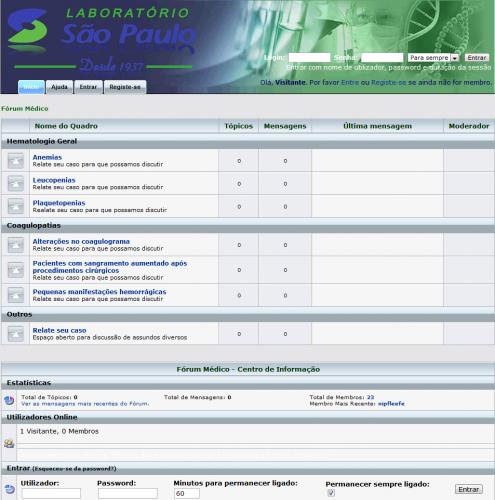This screenshot has height=500, width=495.
Task: Open the Ajuda tab
Action: click(59, 87)
